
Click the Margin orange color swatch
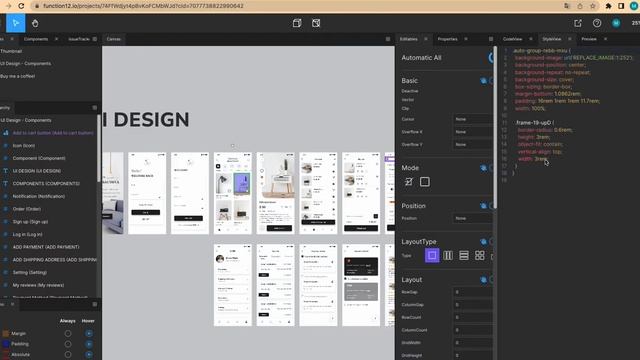click(x=6, y=333)
